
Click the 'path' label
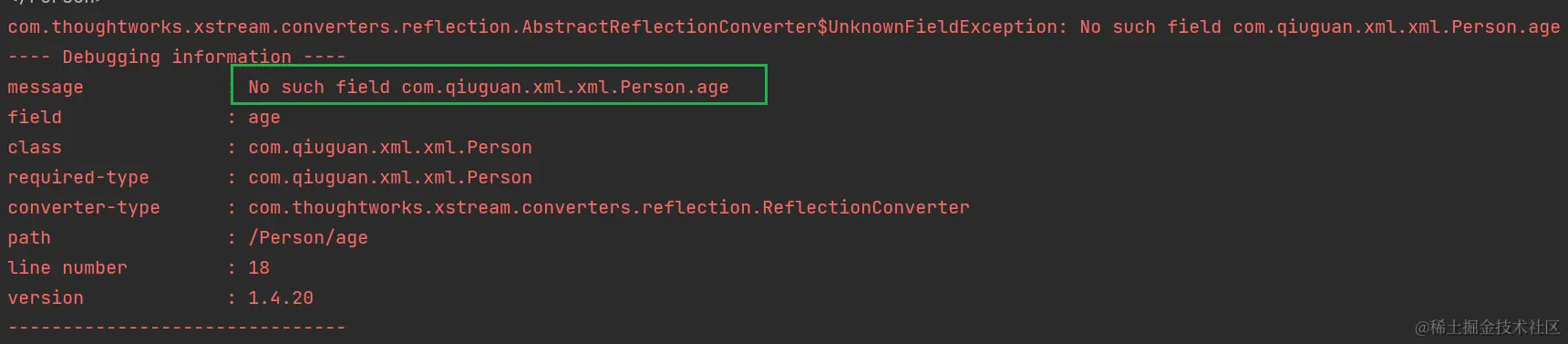(x=29, y=238)
